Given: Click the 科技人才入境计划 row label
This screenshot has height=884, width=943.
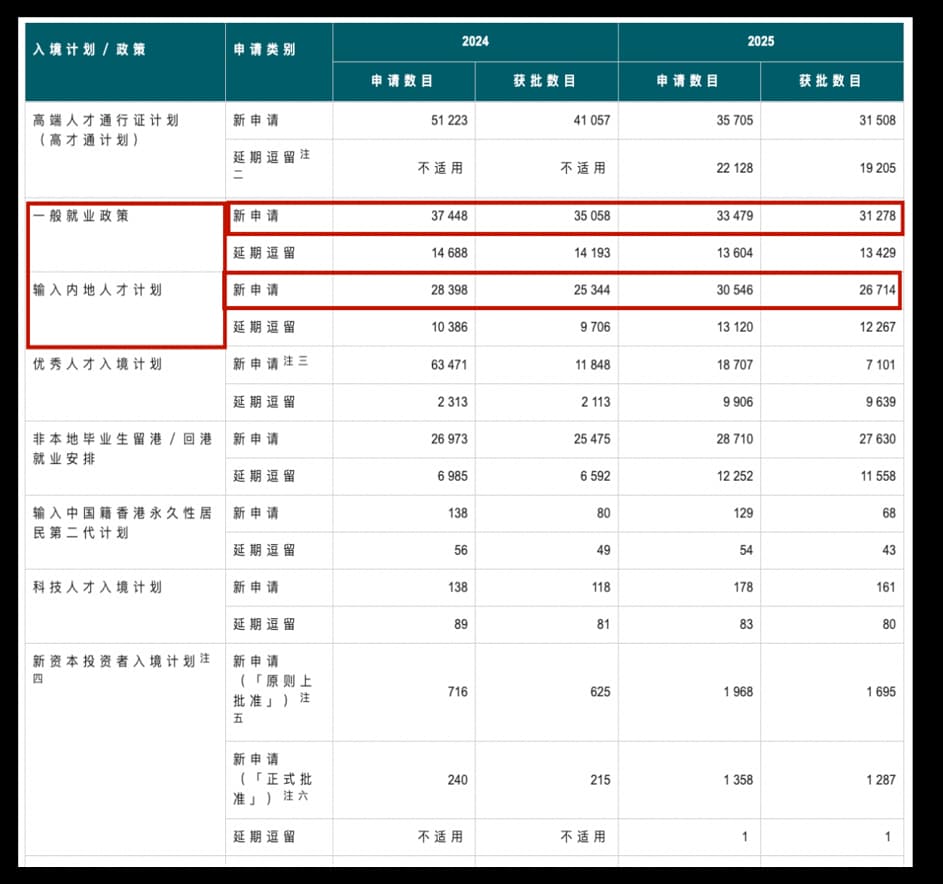Looking at the screenshot, I should [97, 587].
